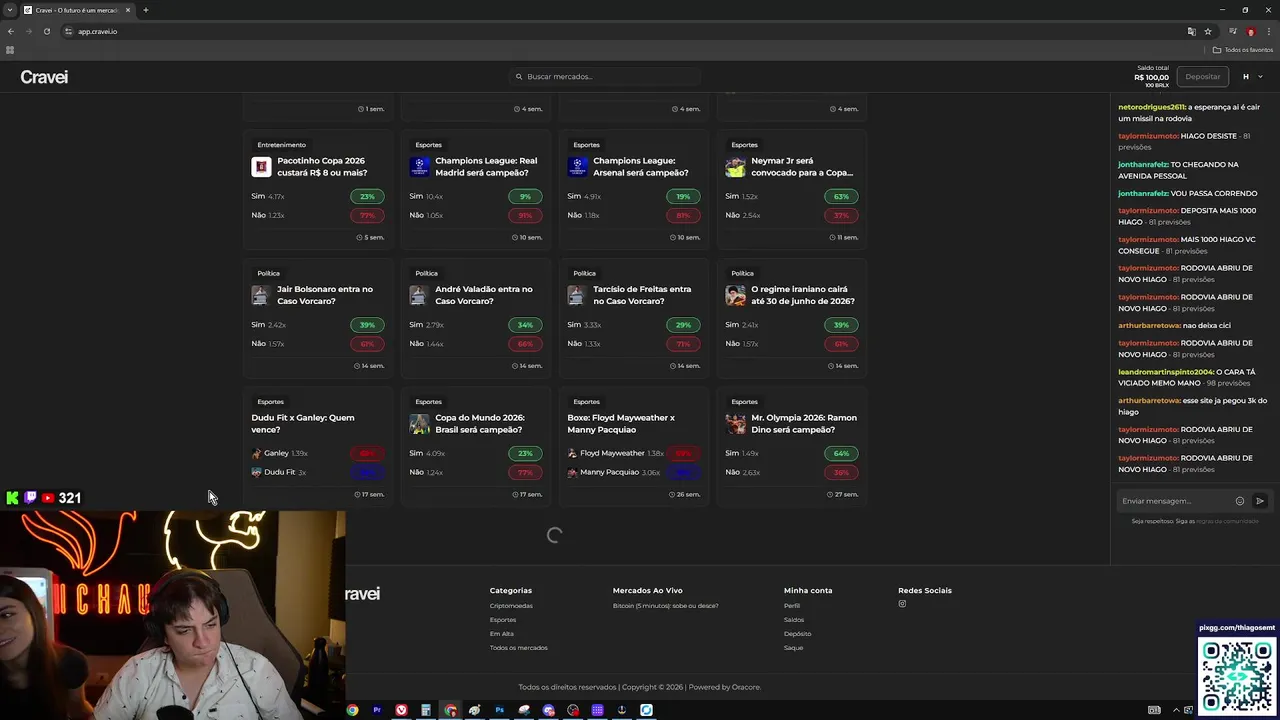Open the Esportes category footer link
The width and height of the screenshot is (1280, 720).
coord(503,620)
